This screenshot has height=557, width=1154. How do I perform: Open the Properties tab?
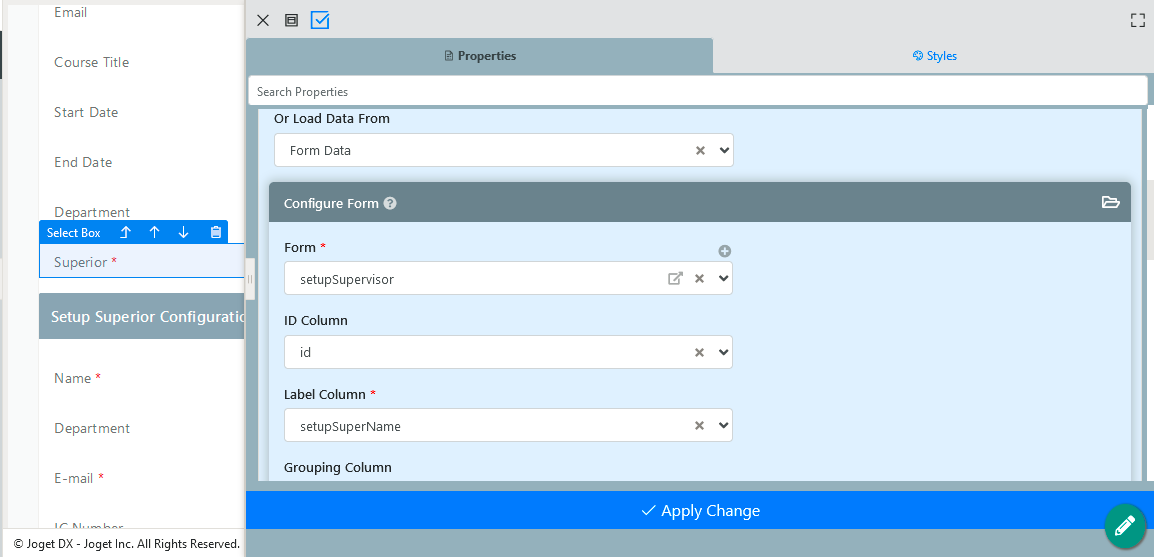(x=480, y=56)
